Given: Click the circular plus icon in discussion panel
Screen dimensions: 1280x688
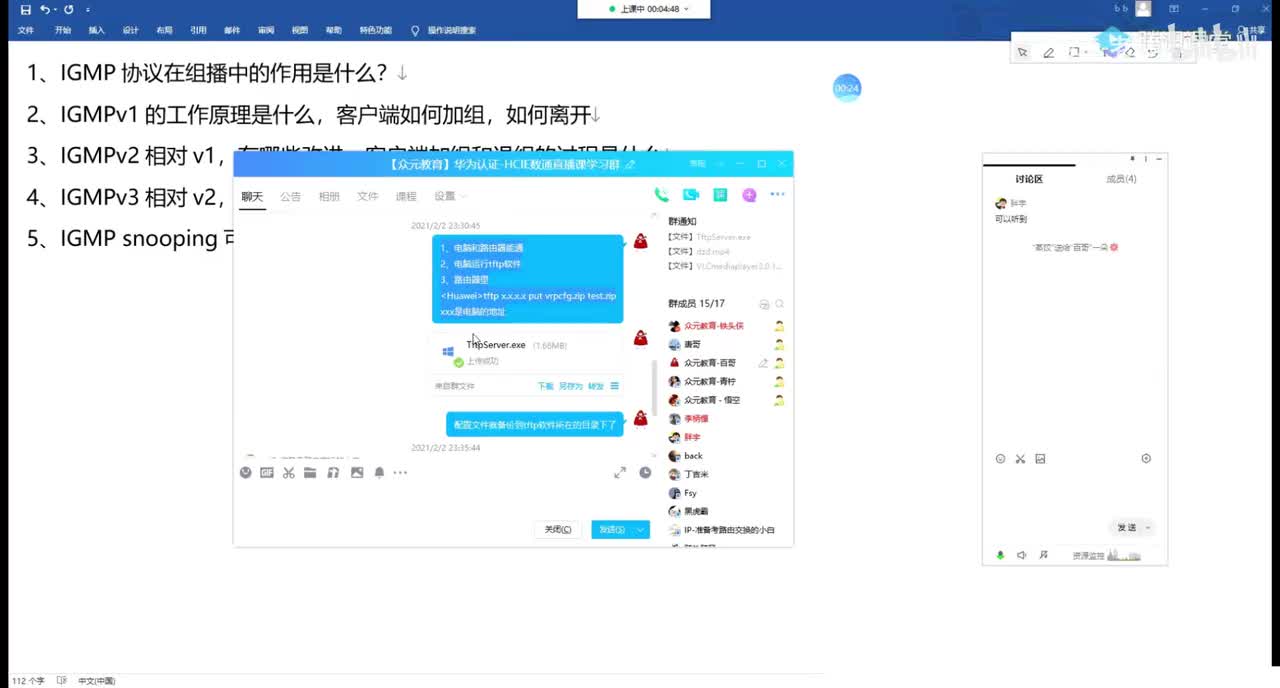Looking at the screenshot, I should 1146,459.
